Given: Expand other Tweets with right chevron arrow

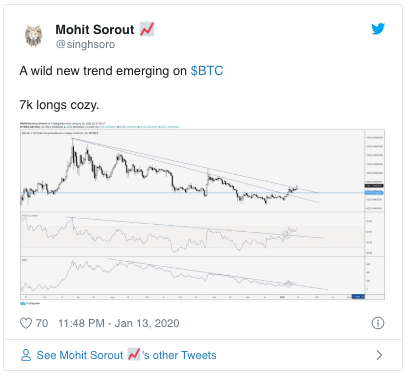Looking at the screenshot, I should [x=379, y=355].
